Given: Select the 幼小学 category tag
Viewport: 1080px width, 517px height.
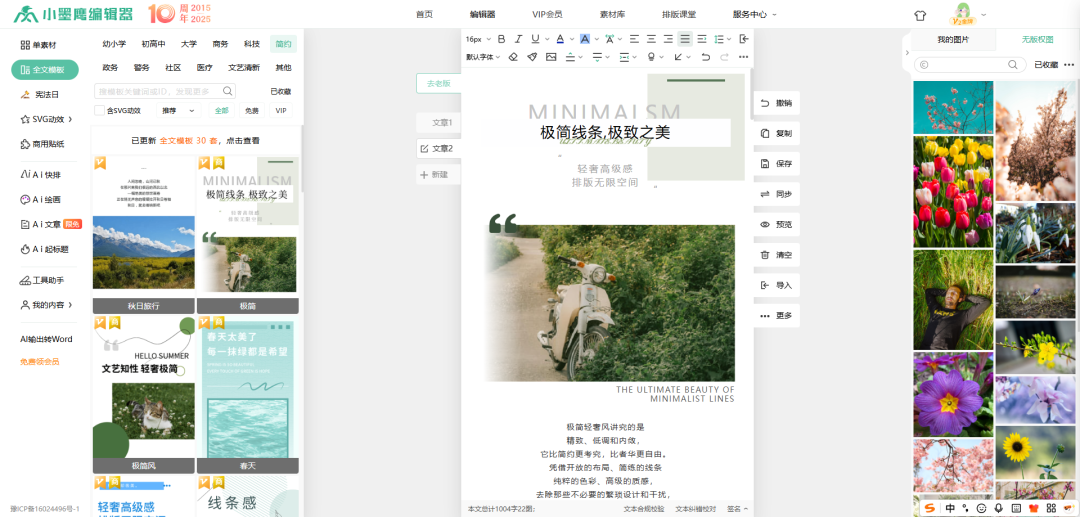Looking at the screenshot, I should 114,44.
